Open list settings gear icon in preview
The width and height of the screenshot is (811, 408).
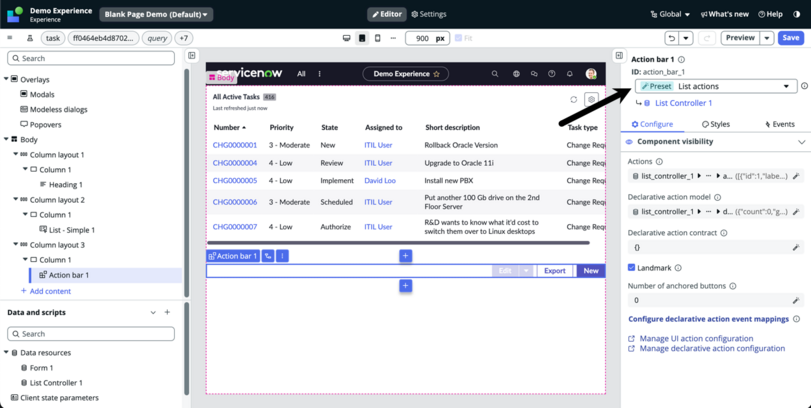point(591,99)
